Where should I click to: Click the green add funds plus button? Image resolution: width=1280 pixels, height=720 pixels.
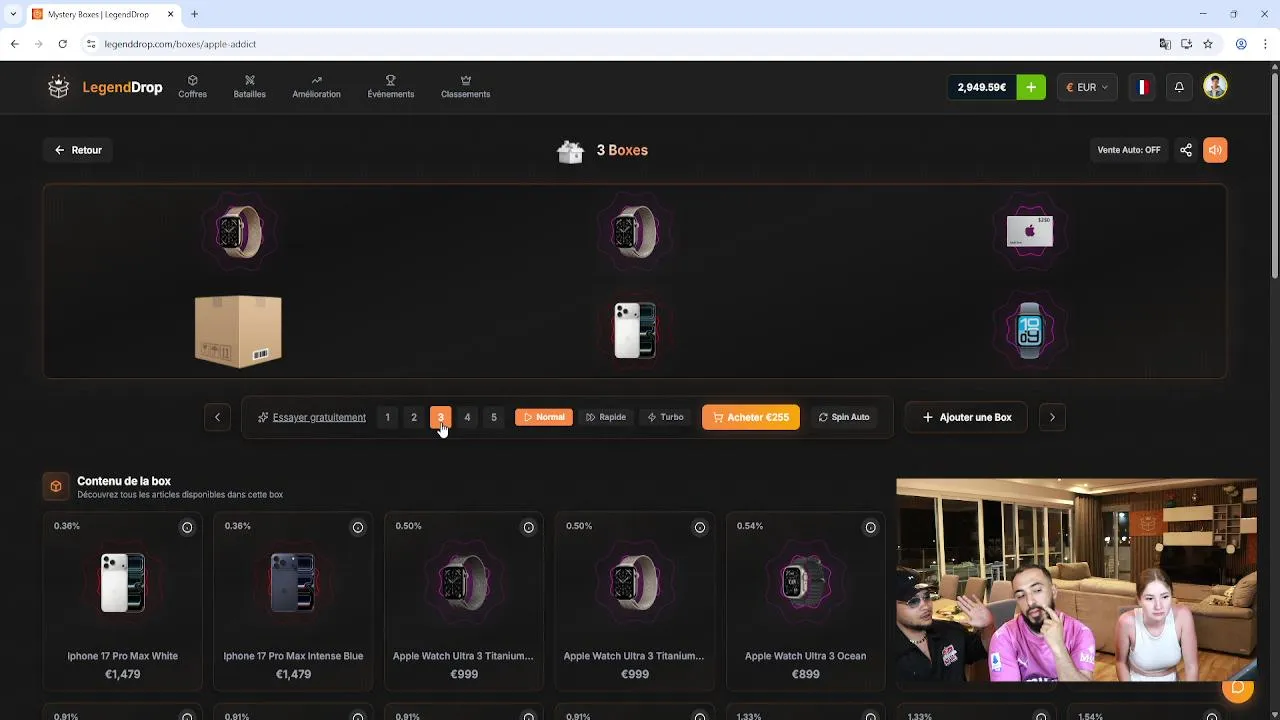1031,87
